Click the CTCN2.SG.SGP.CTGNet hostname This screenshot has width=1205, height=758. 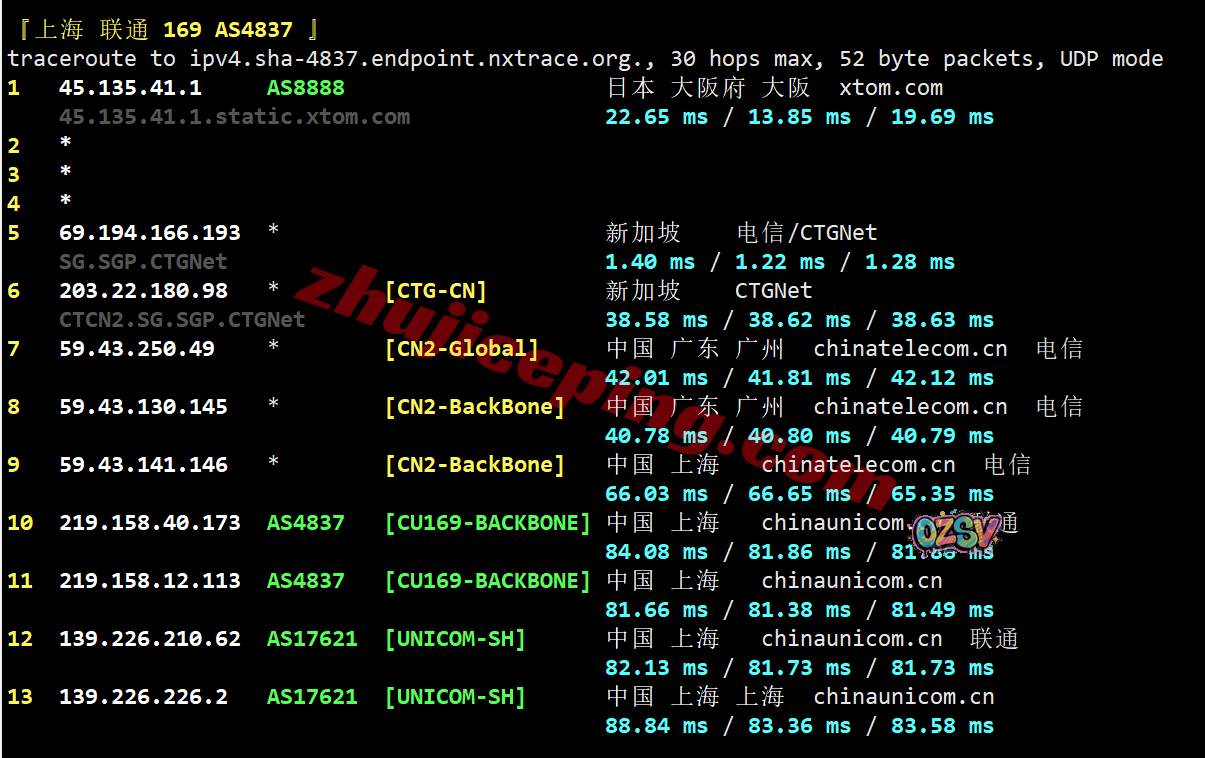[x=182, y=320]
